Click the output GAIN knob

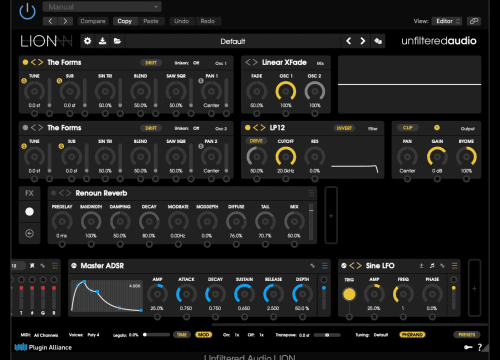coord(437,157)
